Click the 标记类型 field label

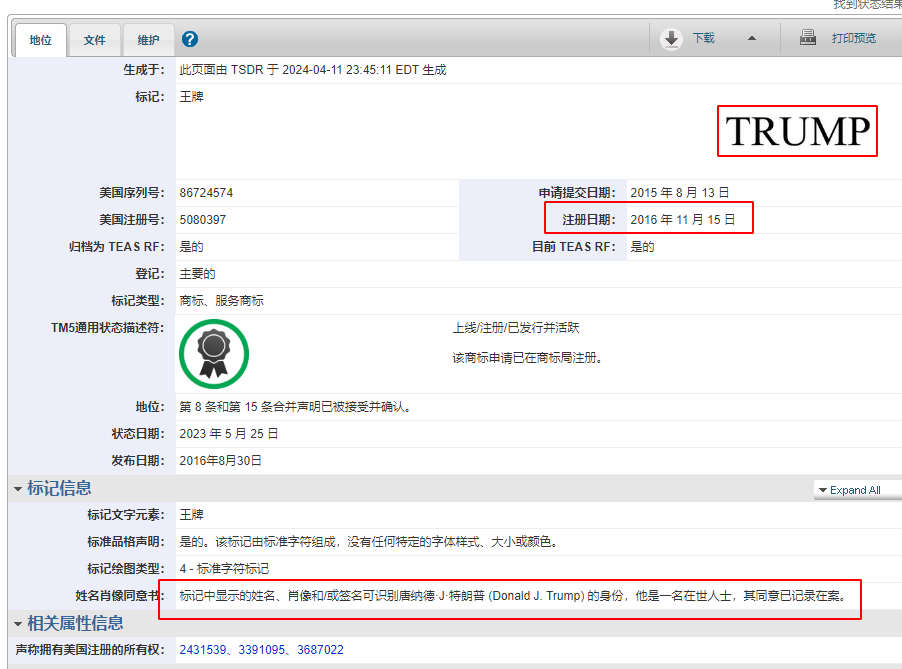(138, 301)
